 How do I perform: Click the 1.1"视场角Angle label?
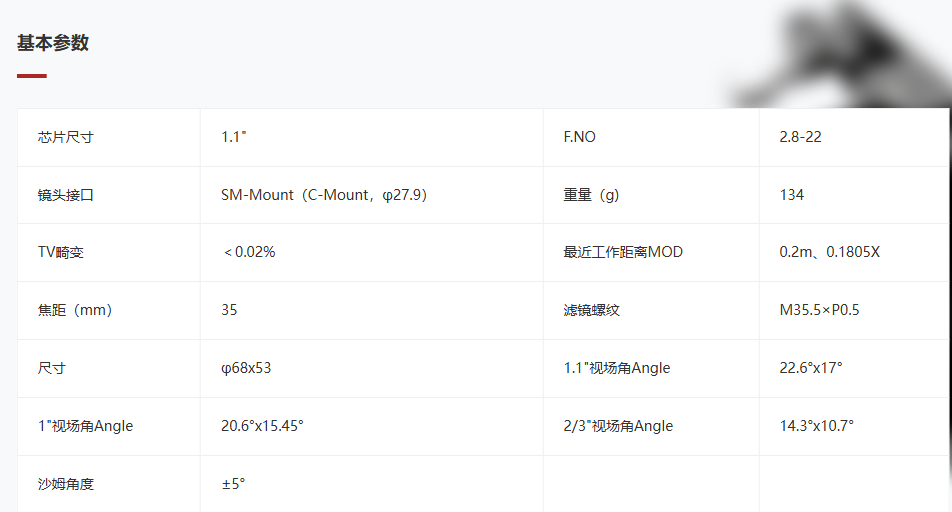pos(617,368)
